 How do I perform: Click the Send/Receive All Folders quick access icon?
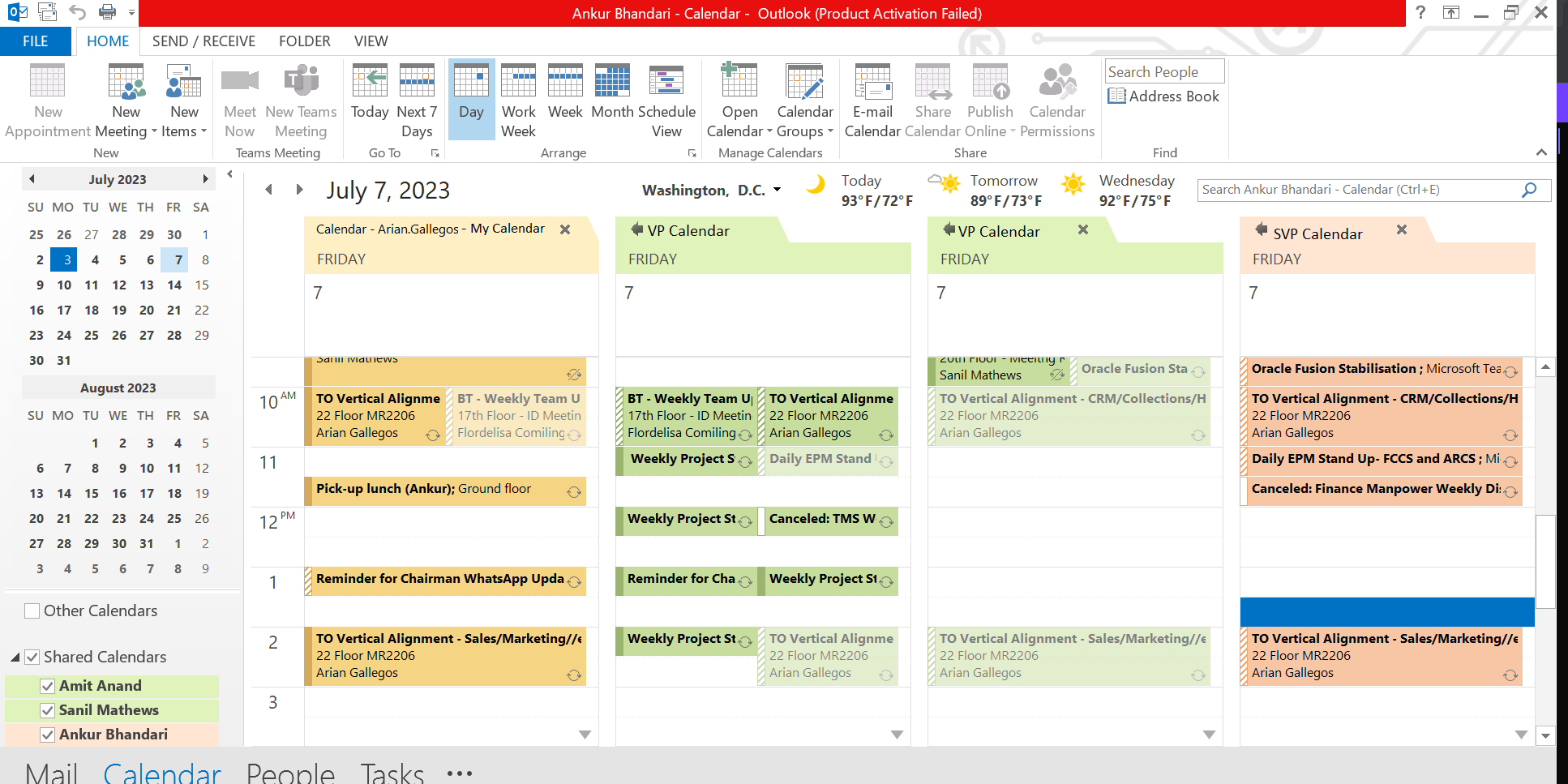pos(47,12)
